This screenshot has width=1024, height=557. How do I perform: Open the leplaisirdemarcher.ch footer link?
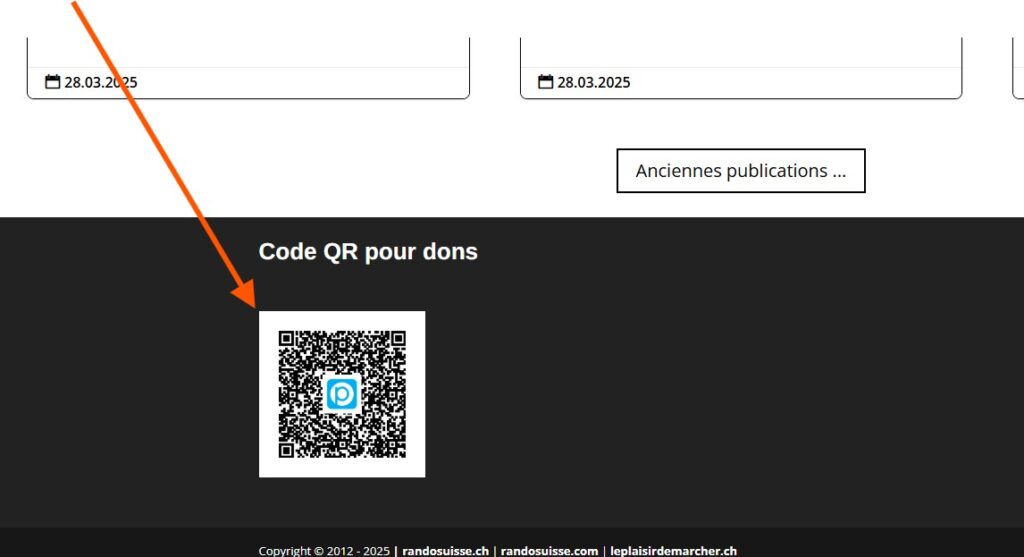click(673, 550)
